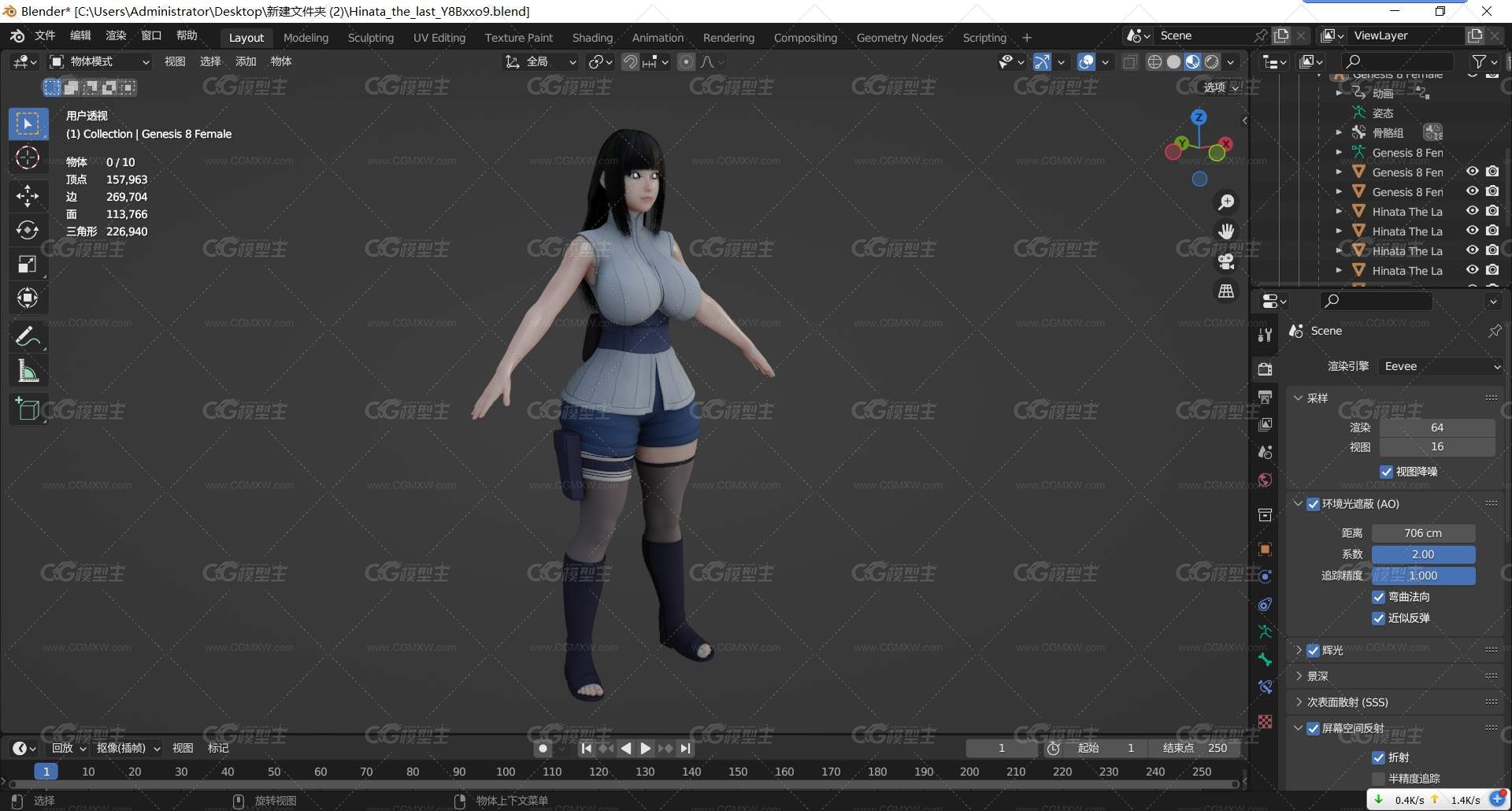
Task: Open the Bone properties tab
Action: 1265,659
